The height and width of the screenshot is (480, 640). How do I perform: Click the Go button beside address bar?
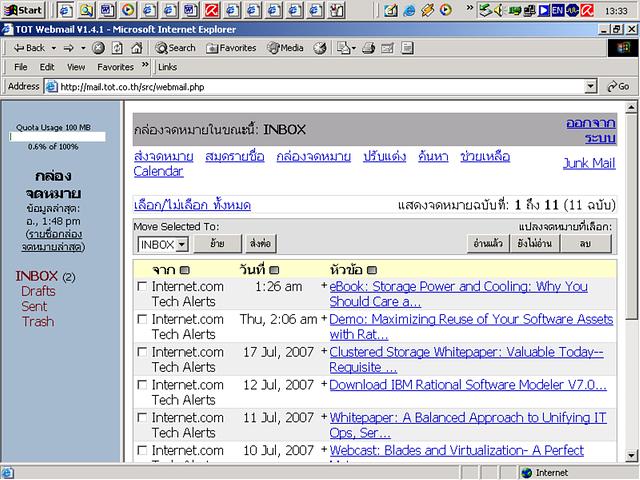(618, 87)
